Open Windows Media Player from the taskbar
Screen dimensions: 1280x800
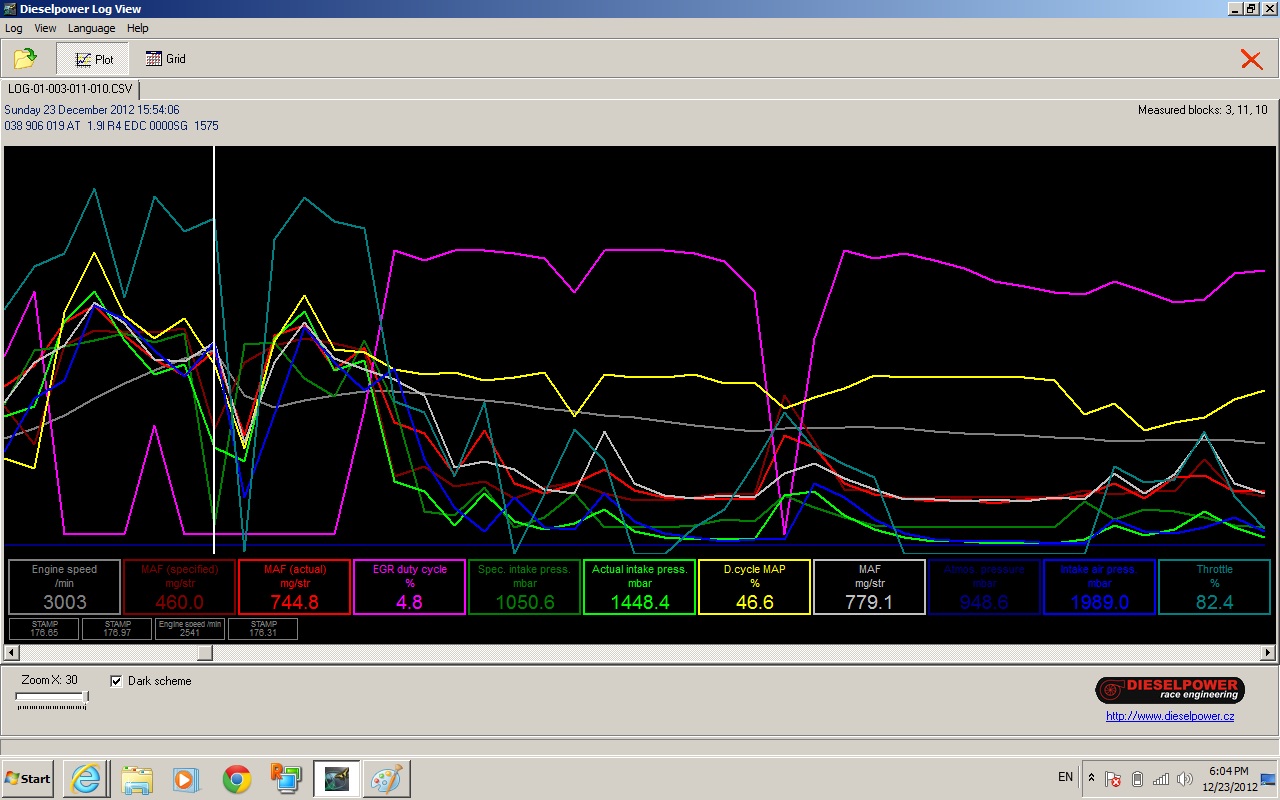pos(187,778)
